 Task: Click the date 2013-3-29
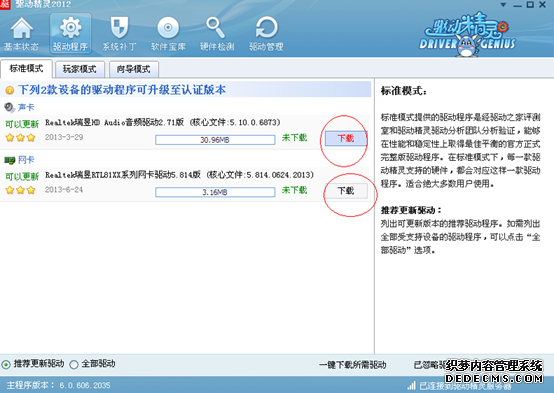[x=64, y=137]
